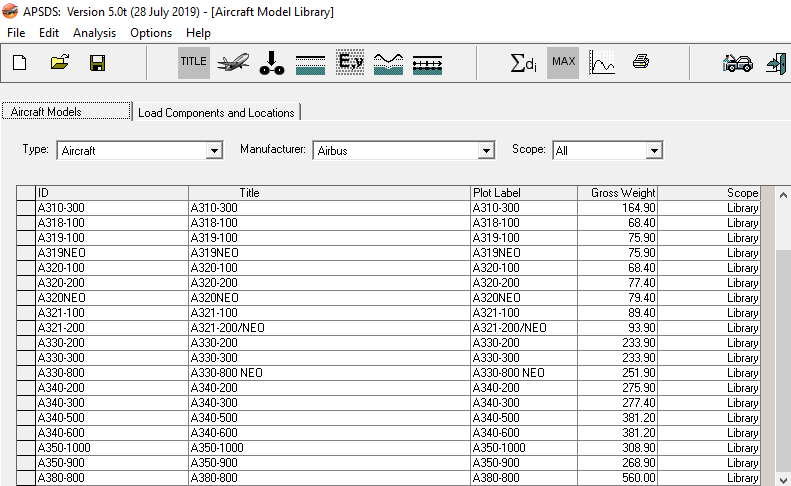The image size is (791, 486).
Task: Save with the floppy disk icon
Action: [97, 63]
